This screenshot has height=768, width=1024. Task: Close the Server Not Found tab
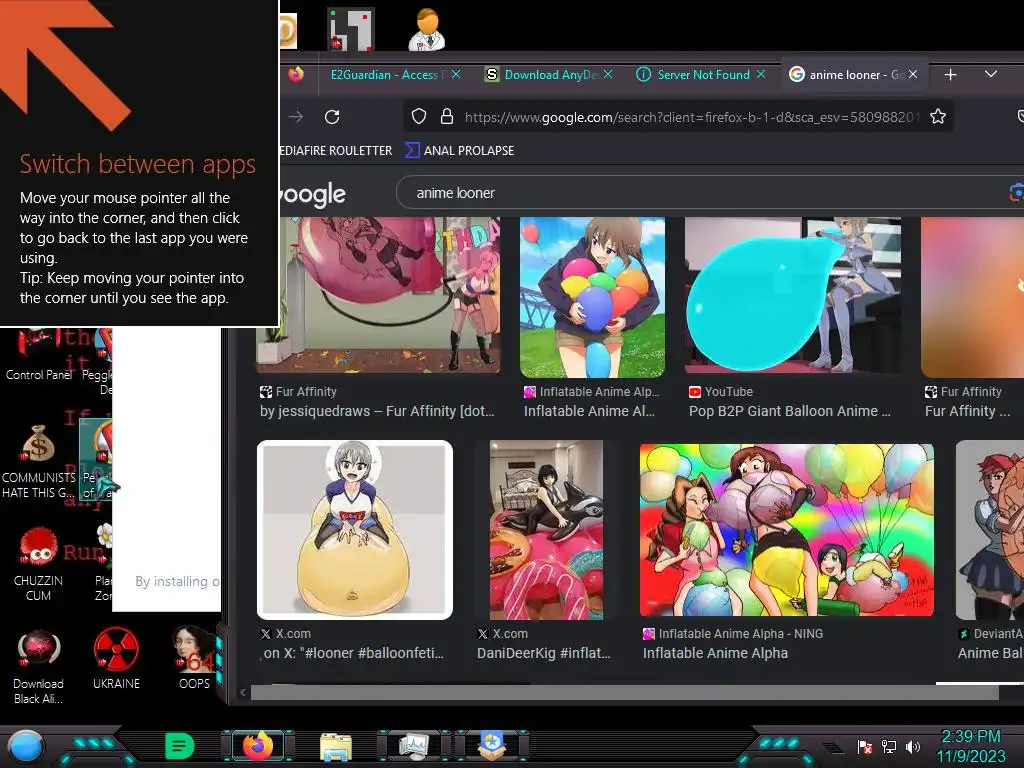coord(761,74)
